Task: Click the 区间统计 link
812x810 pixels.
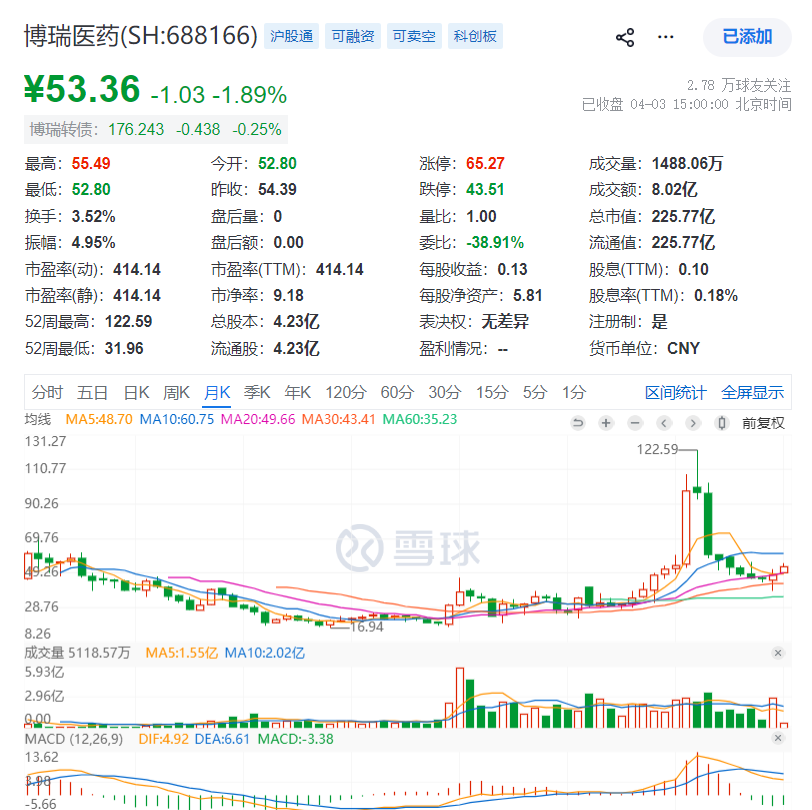Action: coord(675,392)
